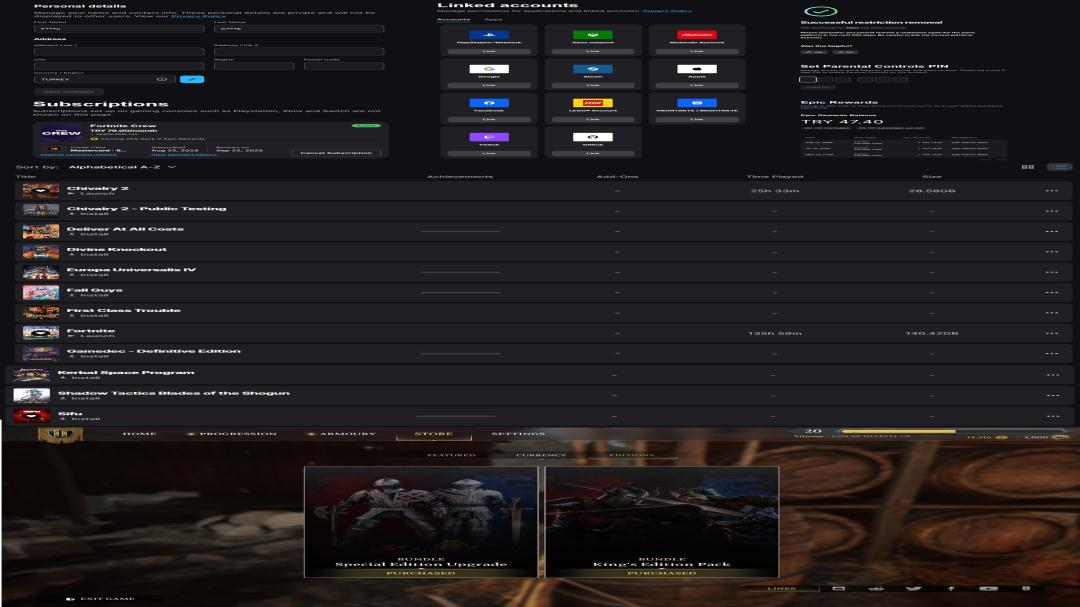Open the YouTube link in Chivalry footer
1080x607 pixels.
click(988, 588)
